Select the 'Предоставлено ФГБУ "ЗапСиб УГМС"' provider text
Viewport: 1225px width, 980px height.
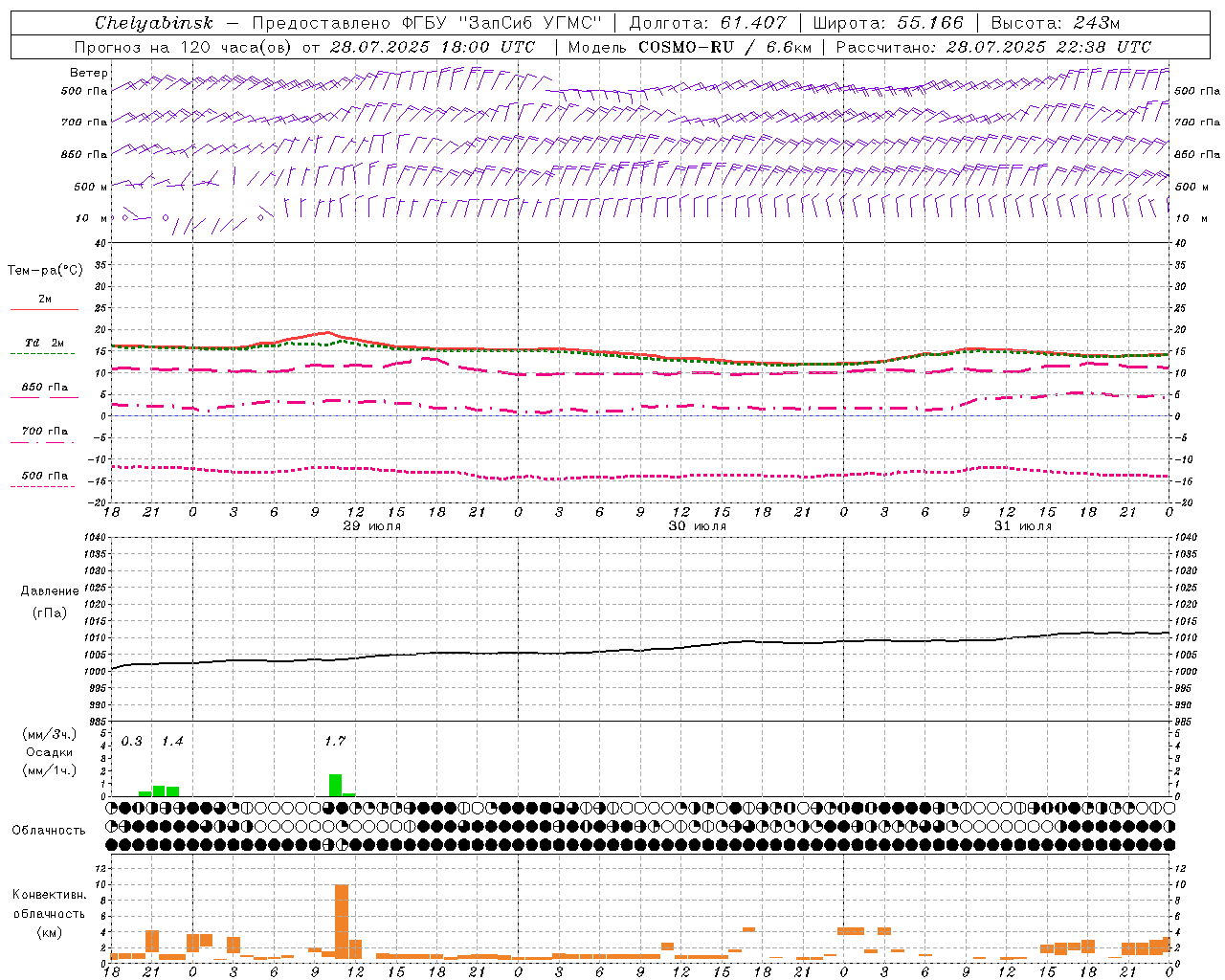pos(427,23)
